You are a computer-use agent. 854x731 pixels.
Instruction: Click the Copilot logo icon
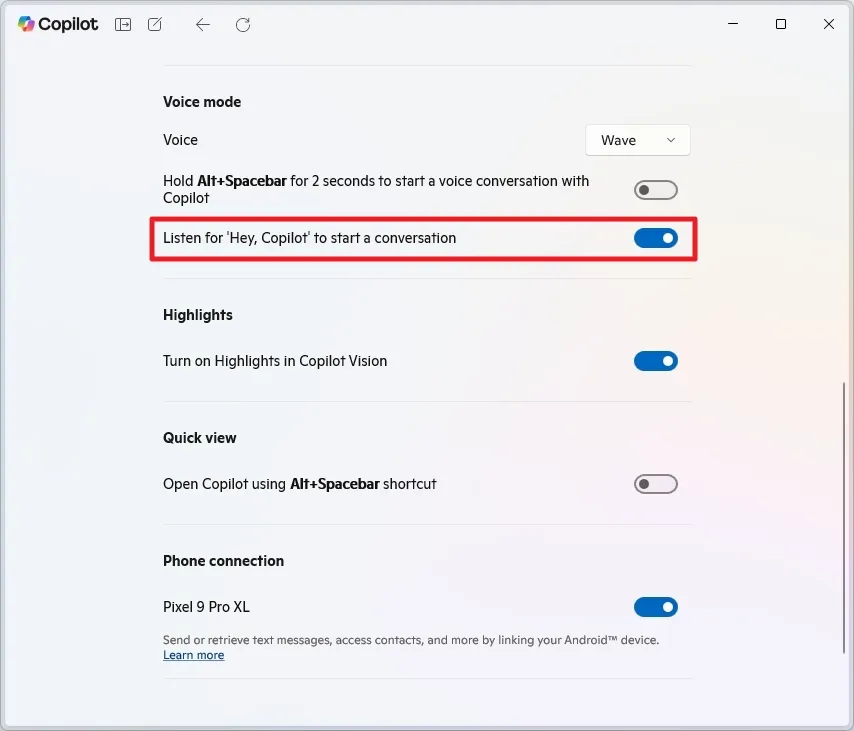[26, 24]
